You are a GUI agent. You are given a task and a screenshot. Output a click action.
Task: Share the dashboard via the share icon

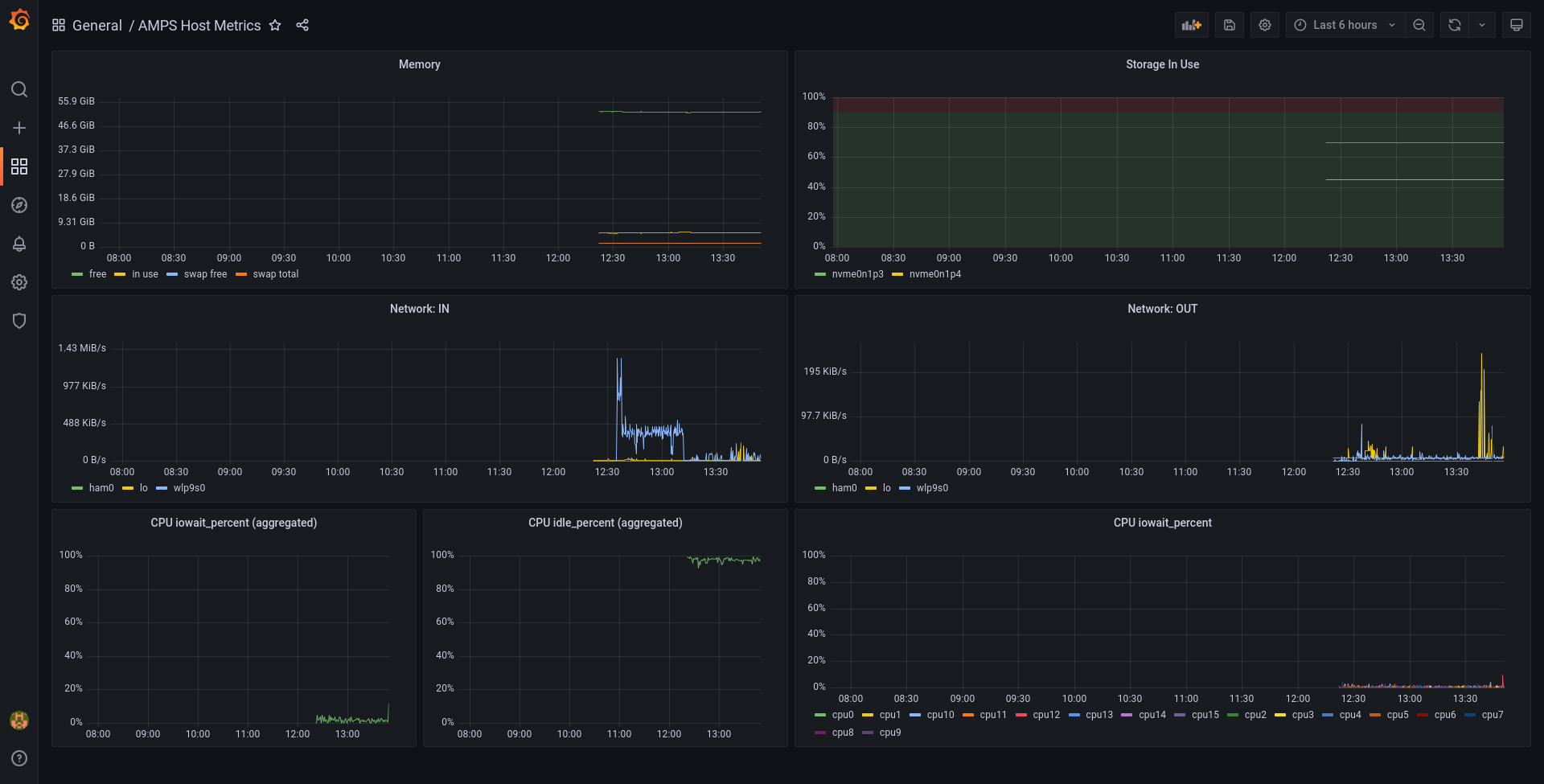click(x=302, y=25)
